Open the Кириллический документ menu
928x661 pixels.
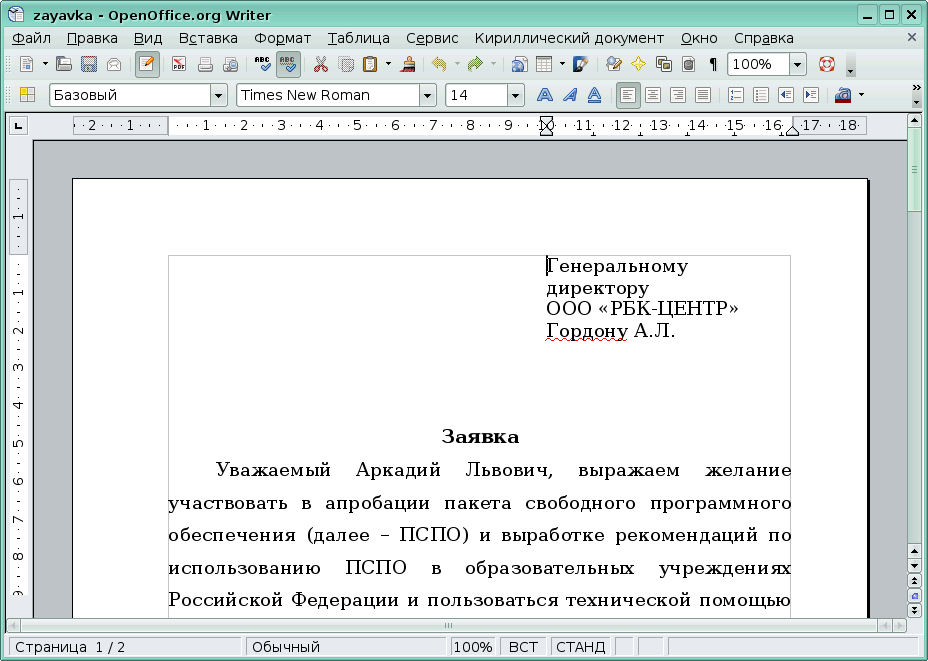[570, 37]
